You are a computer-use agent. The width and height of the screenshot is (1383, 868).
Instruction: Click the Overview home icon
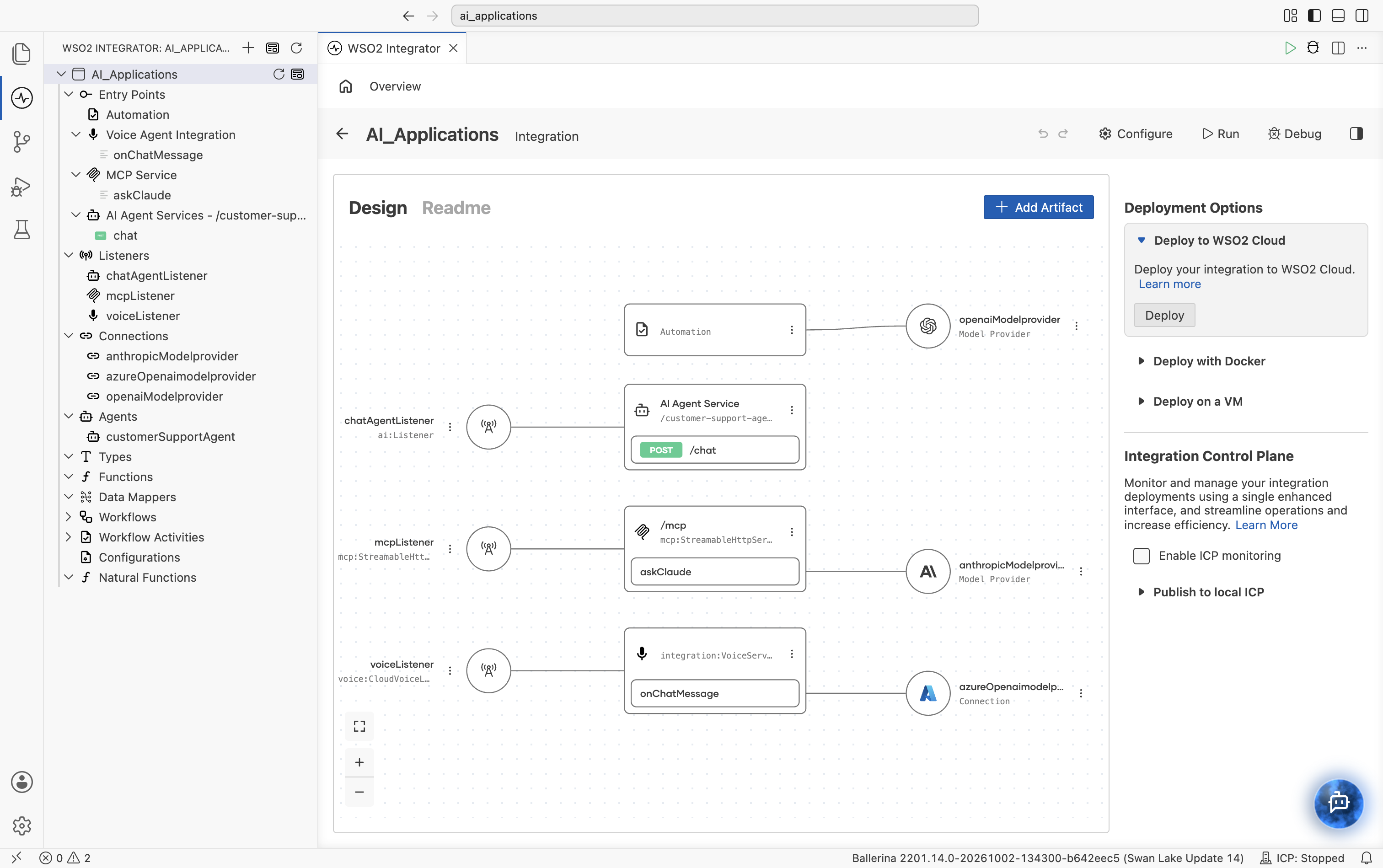coord(346,86)
